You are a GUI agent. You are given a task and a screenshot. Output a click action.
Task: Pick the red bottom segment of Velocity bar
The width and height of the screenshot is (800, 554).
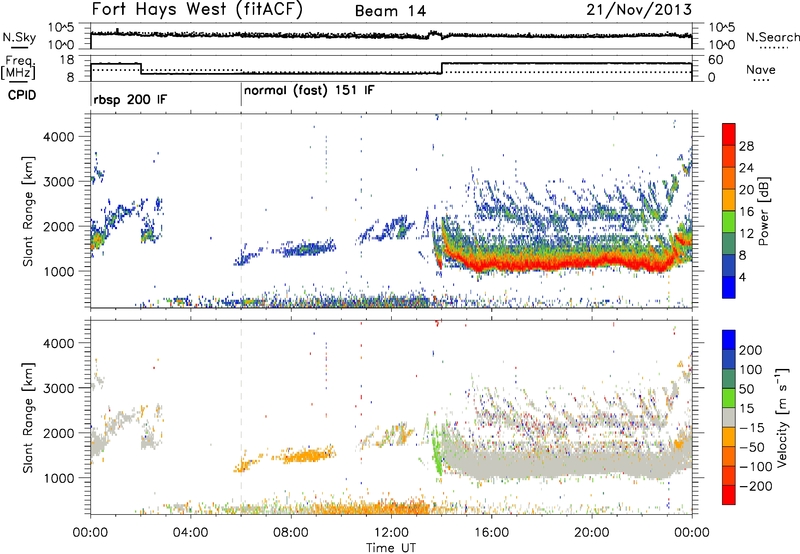(729, 495)
